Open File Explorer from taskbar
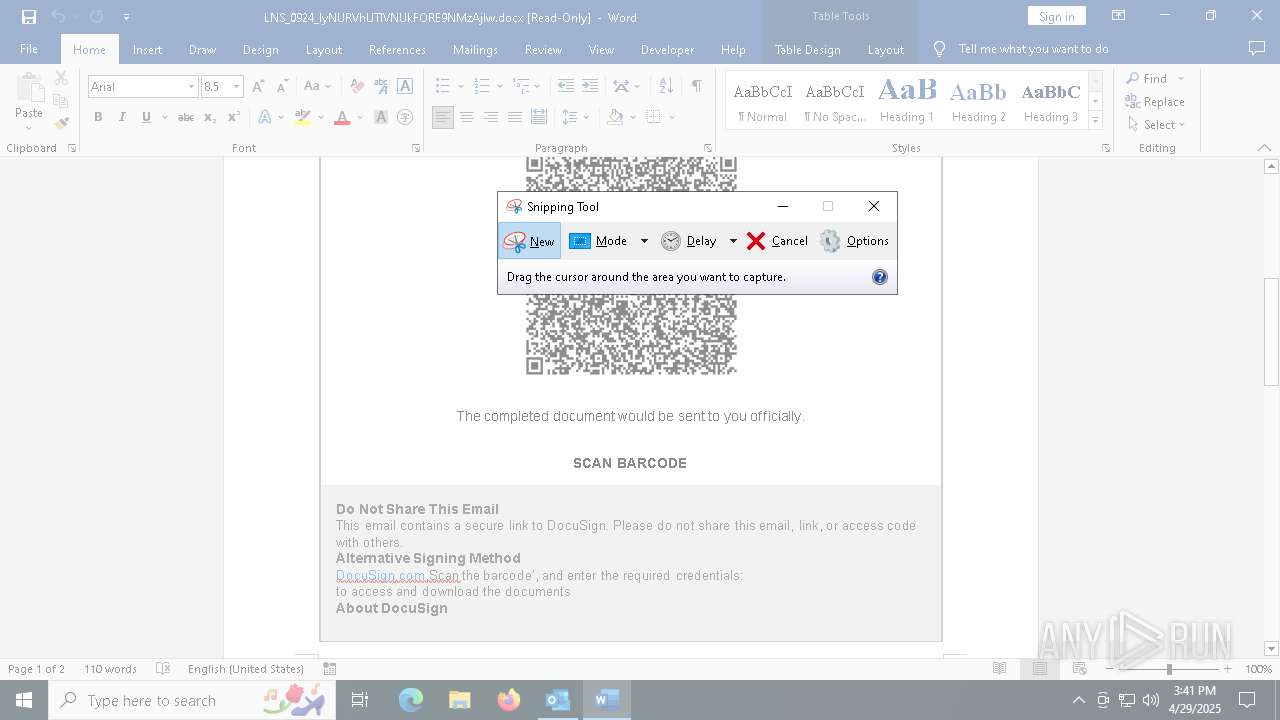The width and height of the screenshot is (1280, 720). point(460,700)
